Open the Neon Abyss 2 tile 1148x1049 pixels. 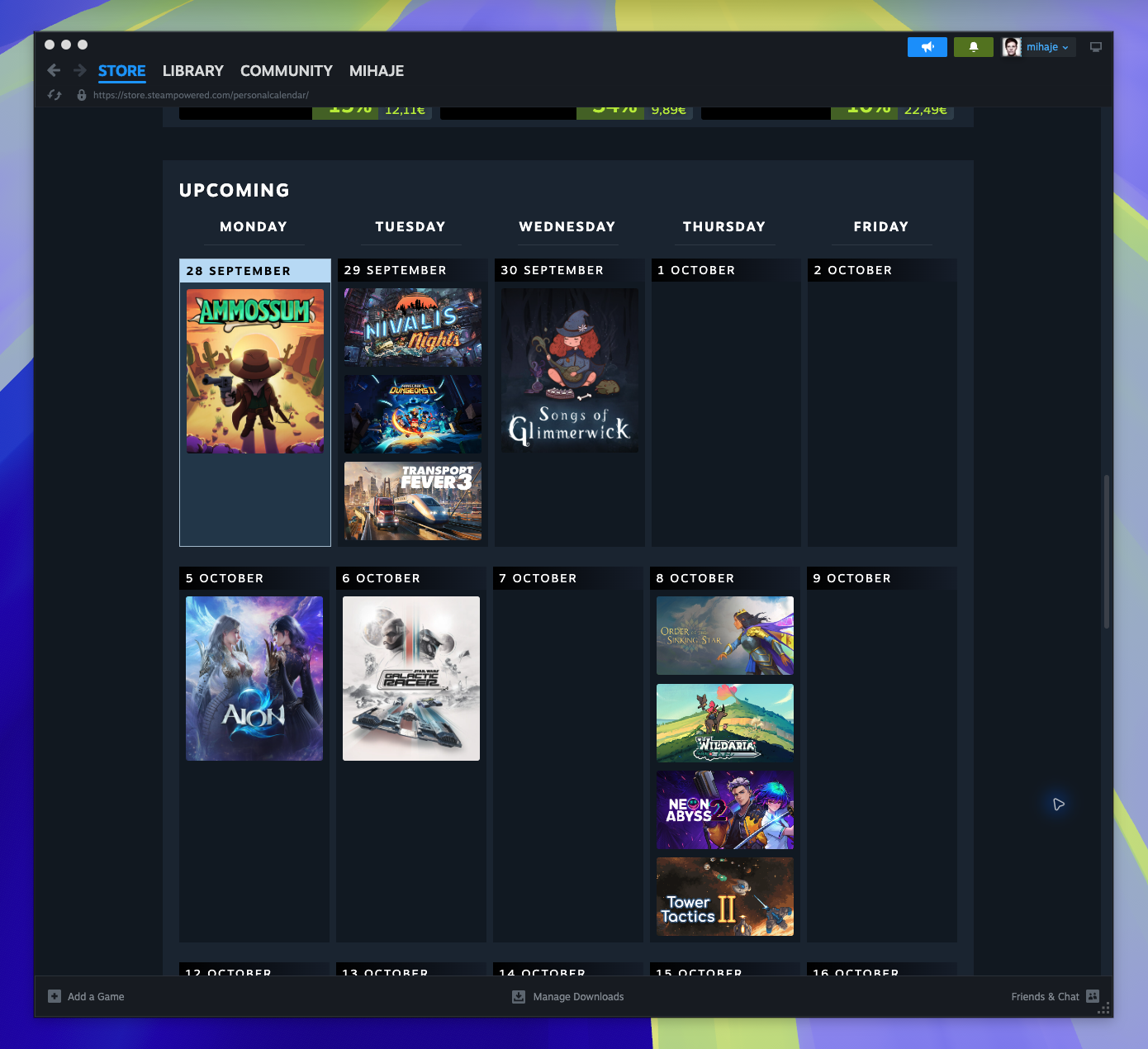click(x=725, y=809)
